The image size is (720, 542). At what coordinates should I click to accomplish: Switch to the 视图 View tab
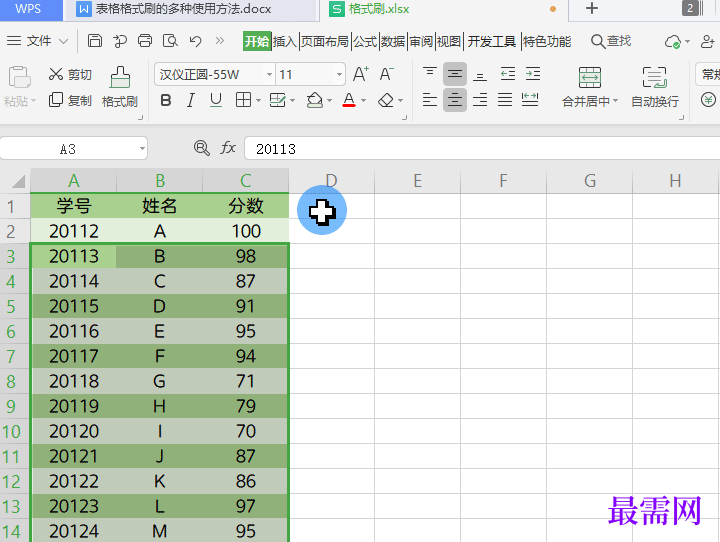click(x=449, y=41)
